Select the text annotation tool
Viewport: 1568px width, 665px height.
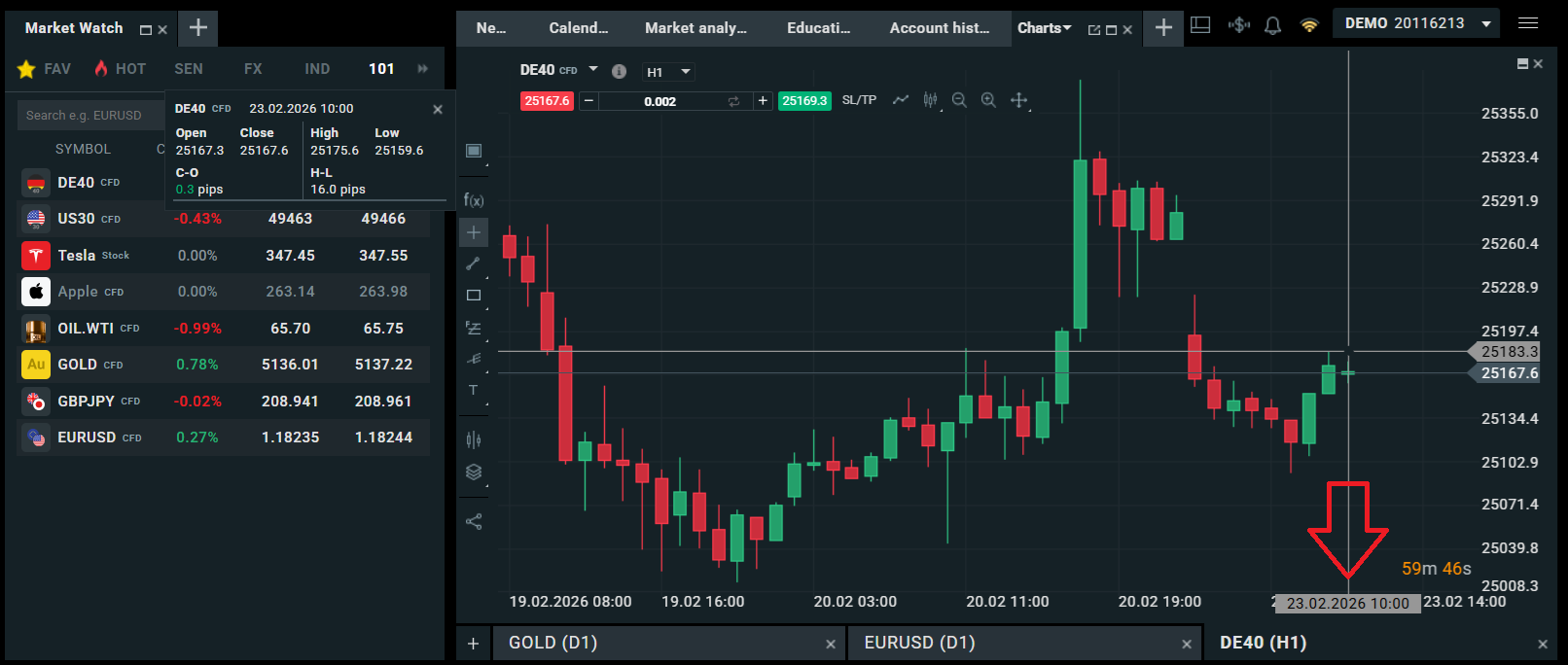(x=474, y=391)
